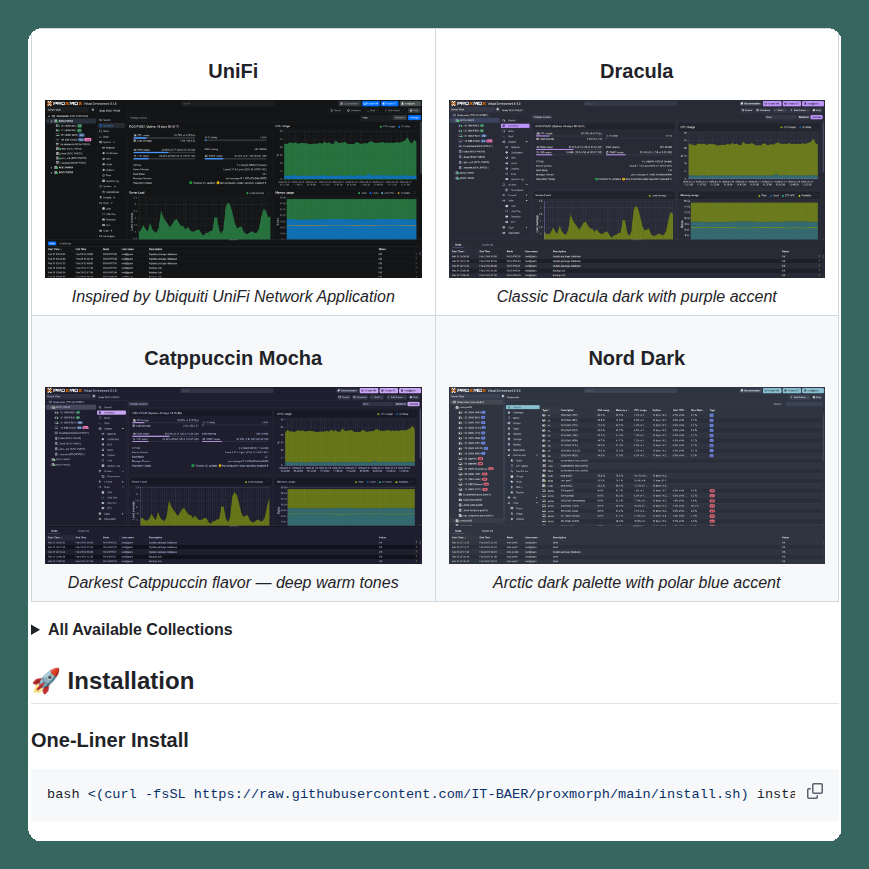Screen dimensions: 869x869
Task: Copy the one-liner install command
Action: click(815, 791)
